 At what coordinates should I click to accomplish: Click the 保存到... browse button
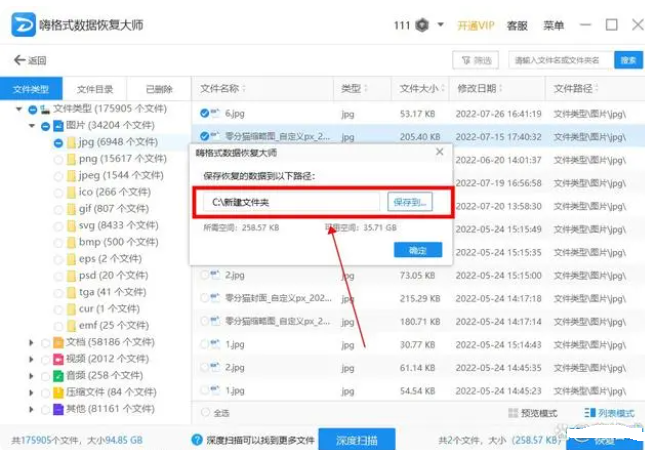click(410, 202)
